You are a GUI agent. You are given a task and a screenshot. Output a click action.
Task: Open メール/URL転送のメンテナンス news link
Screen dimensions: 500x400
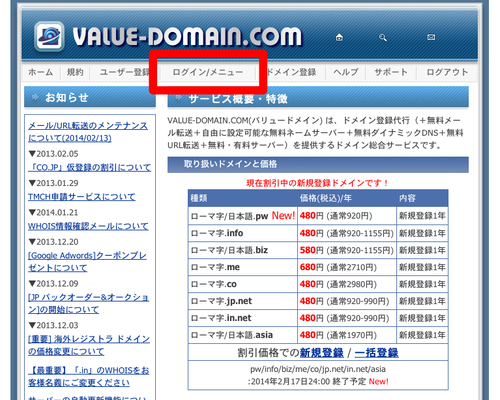point(88,132)
